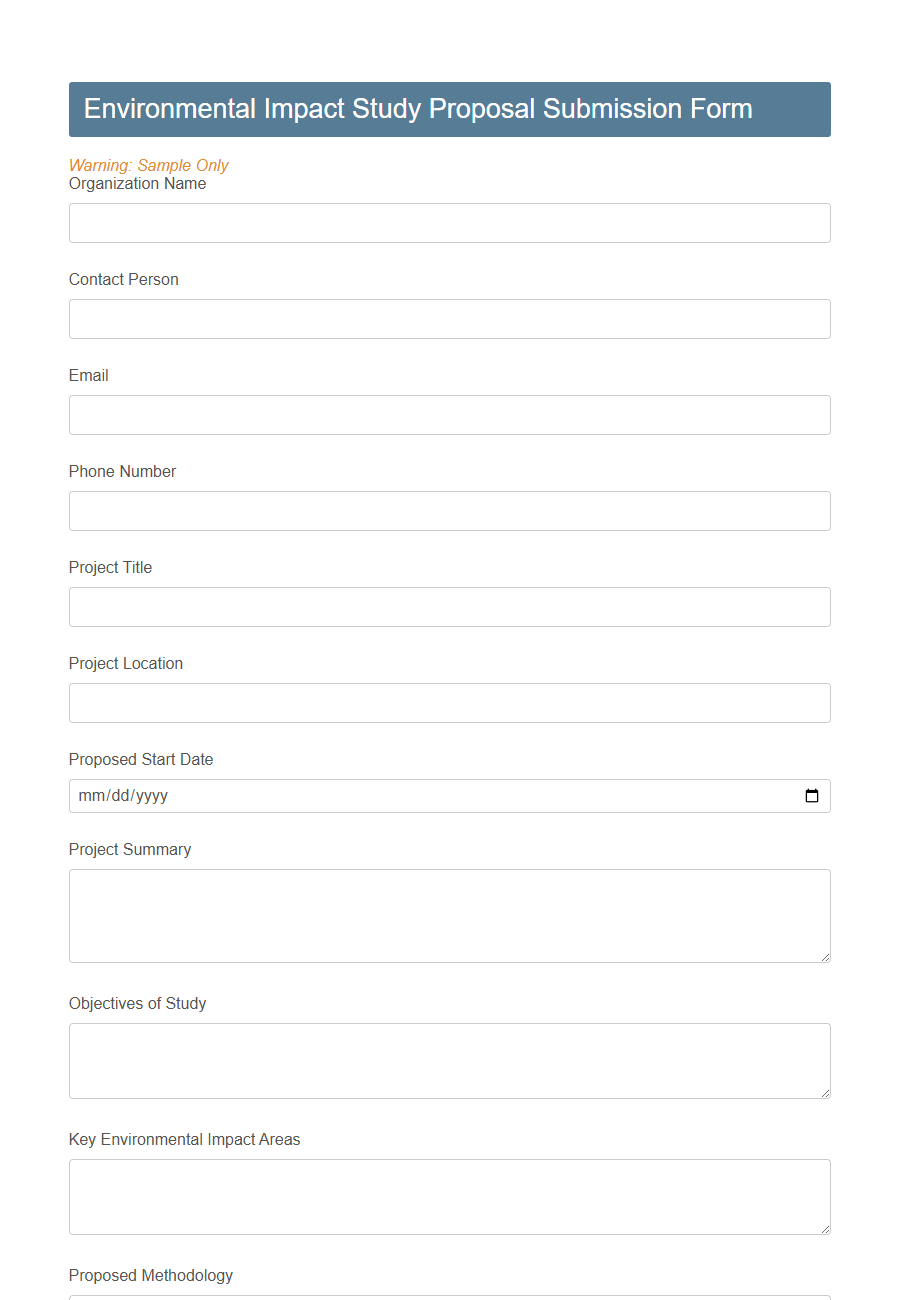
Task: Click the Proposed Start Date input
Action: (x=400, y=795)
